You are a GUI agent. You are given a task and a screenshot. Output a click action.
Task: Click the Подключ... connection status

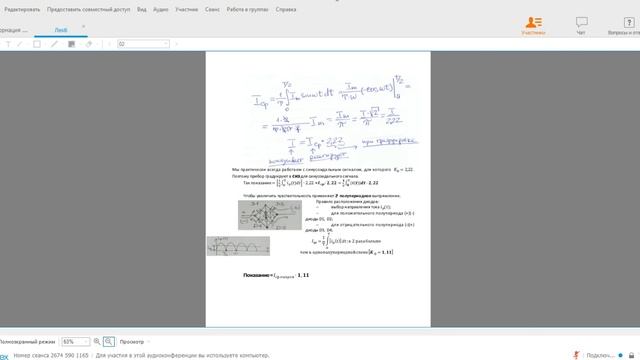[x=600, y=356]
